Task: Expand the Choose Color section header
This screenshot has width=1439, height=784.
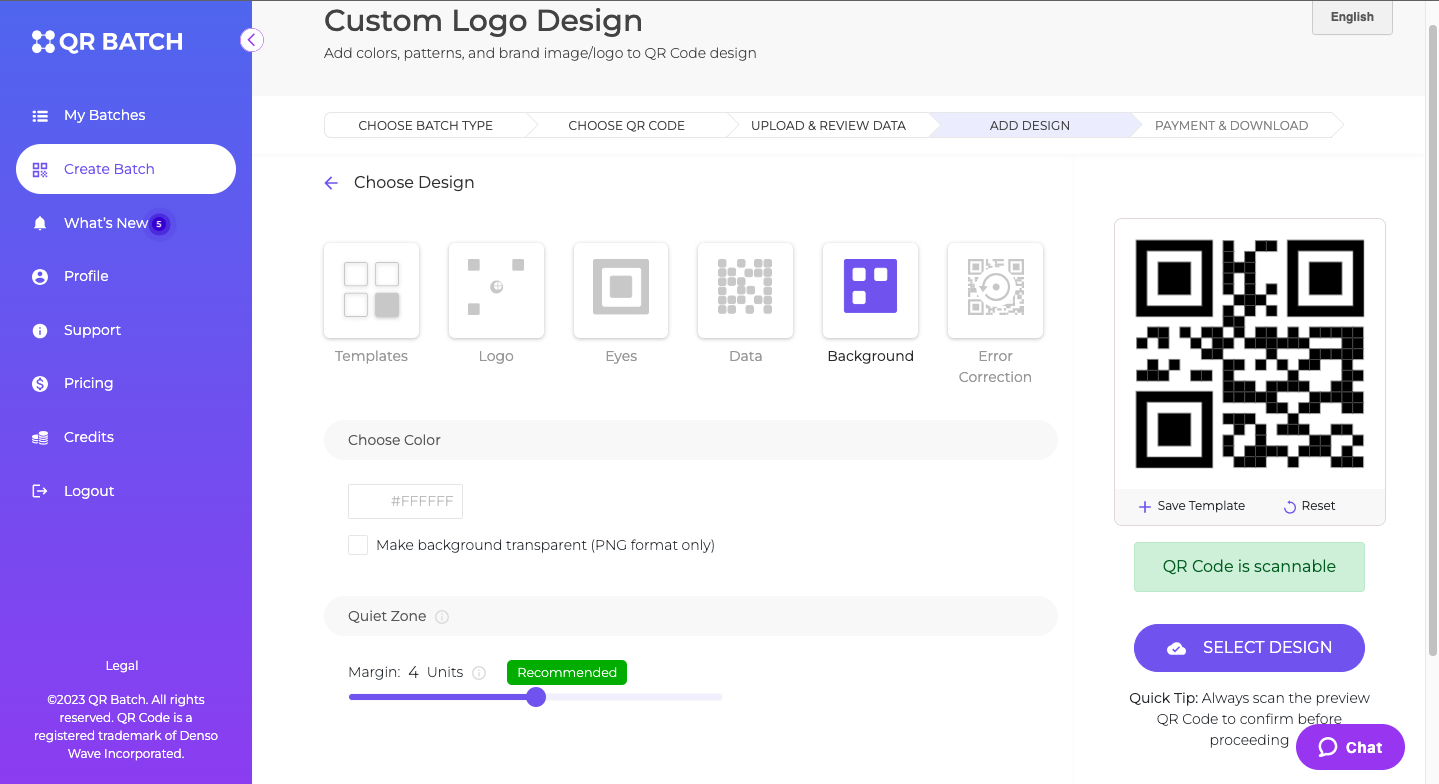Action: pyautogui.click(x=690, y=440)
